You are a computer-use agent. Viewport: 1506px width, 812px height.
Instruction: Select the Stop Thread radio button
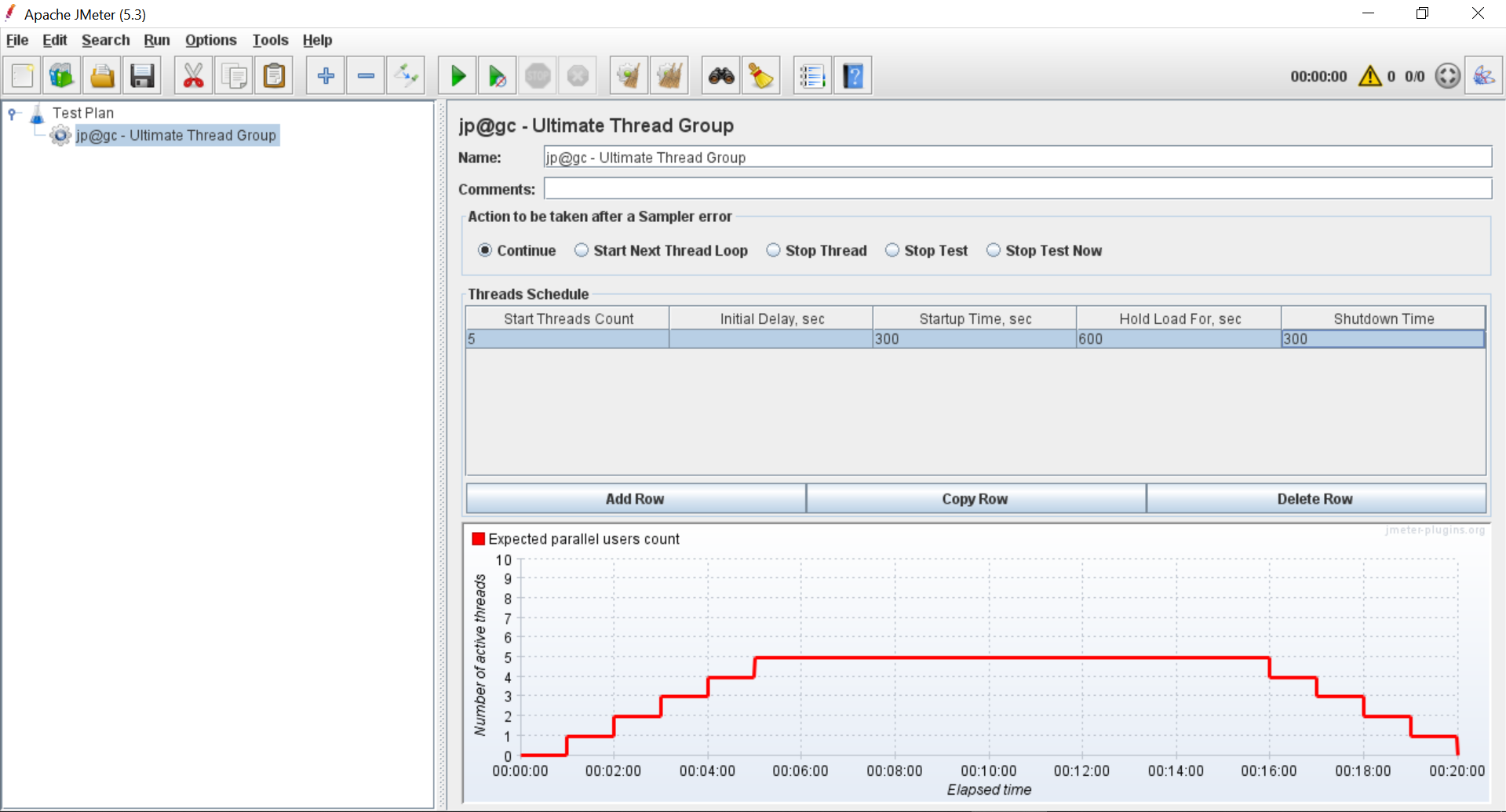point(773,250)
